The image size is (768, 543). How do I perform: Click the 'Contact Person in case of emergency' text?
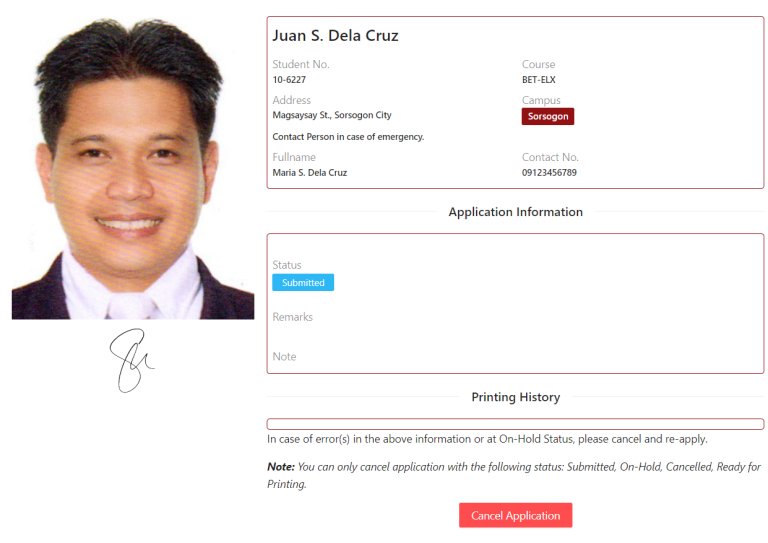348,137
